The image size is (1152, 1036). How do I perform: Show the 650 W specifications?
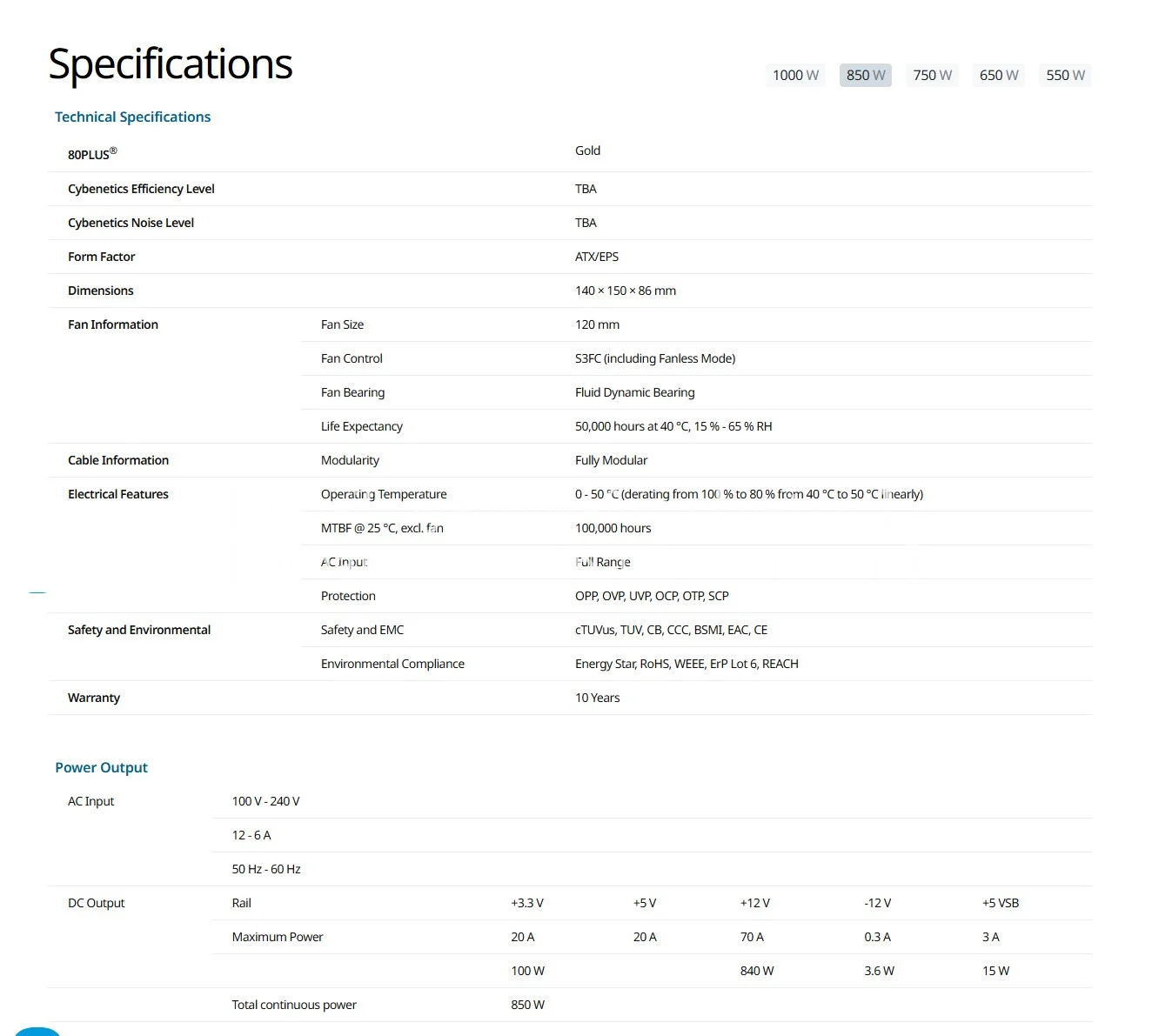point(999,76)
